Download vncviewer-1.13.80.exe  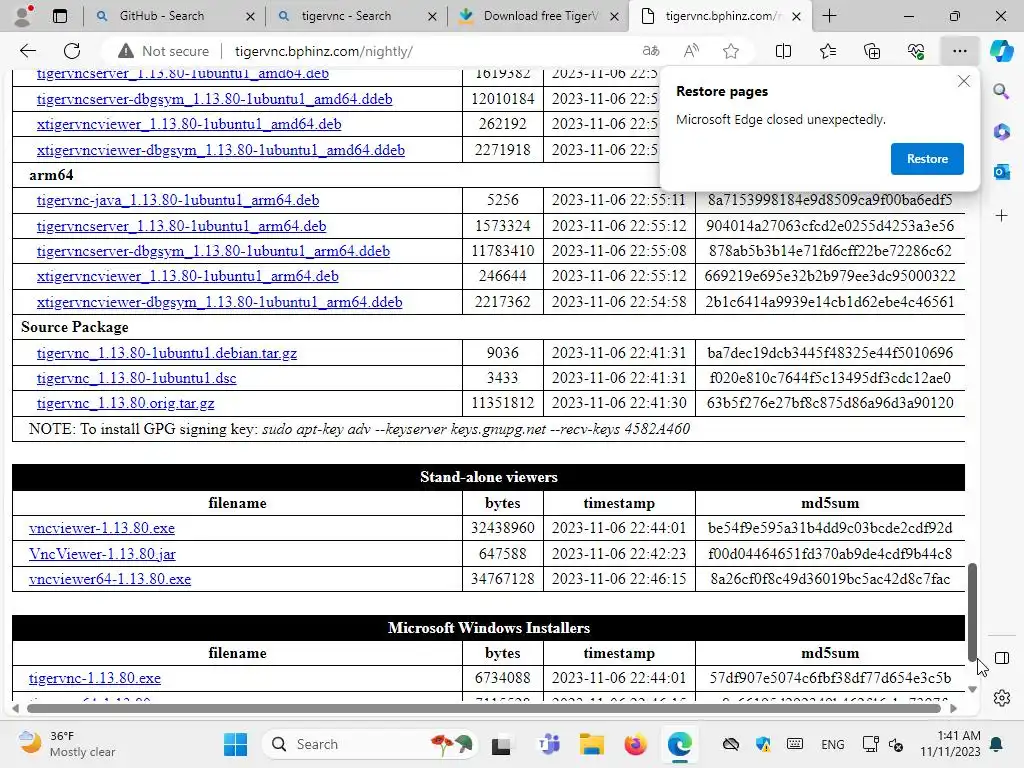coord(102,528)
